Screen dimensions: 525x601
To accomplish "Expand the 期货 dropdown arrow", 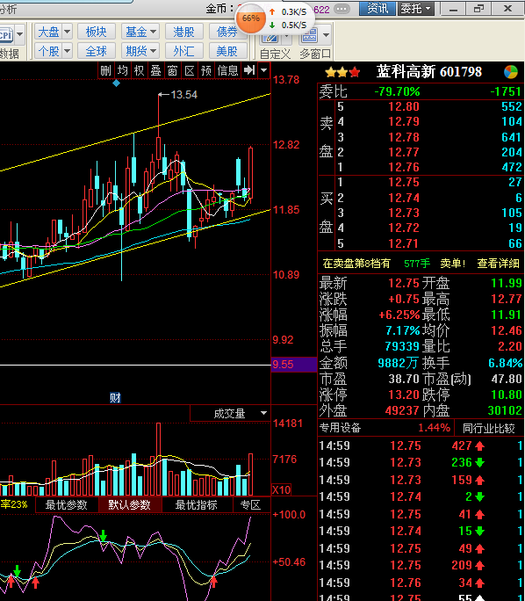I will coord(153,51).
